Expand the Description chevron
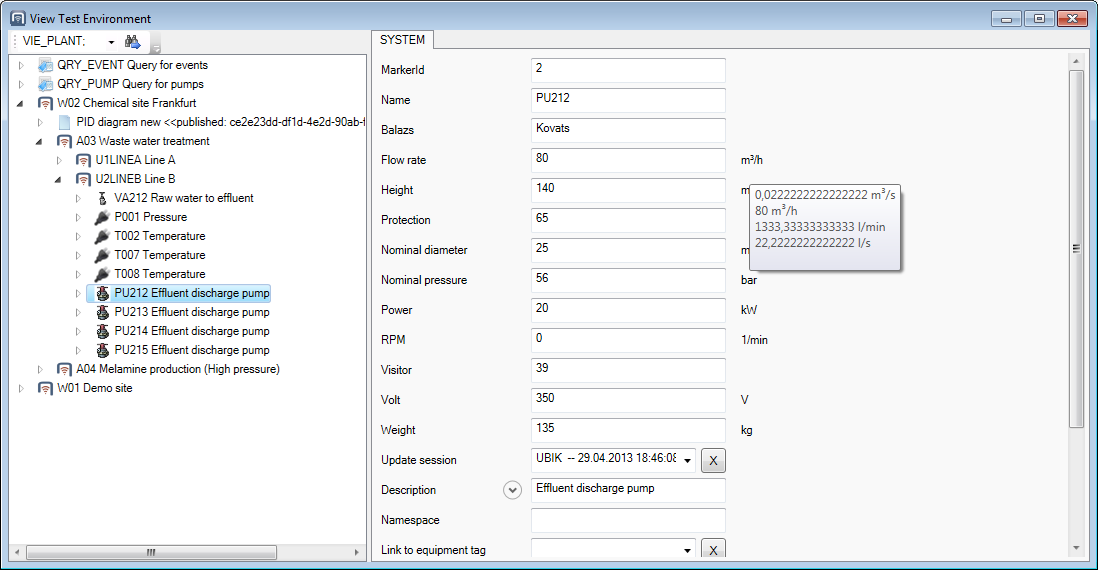The width and height of the screenshot is (1098, 570). pos(513,490)
